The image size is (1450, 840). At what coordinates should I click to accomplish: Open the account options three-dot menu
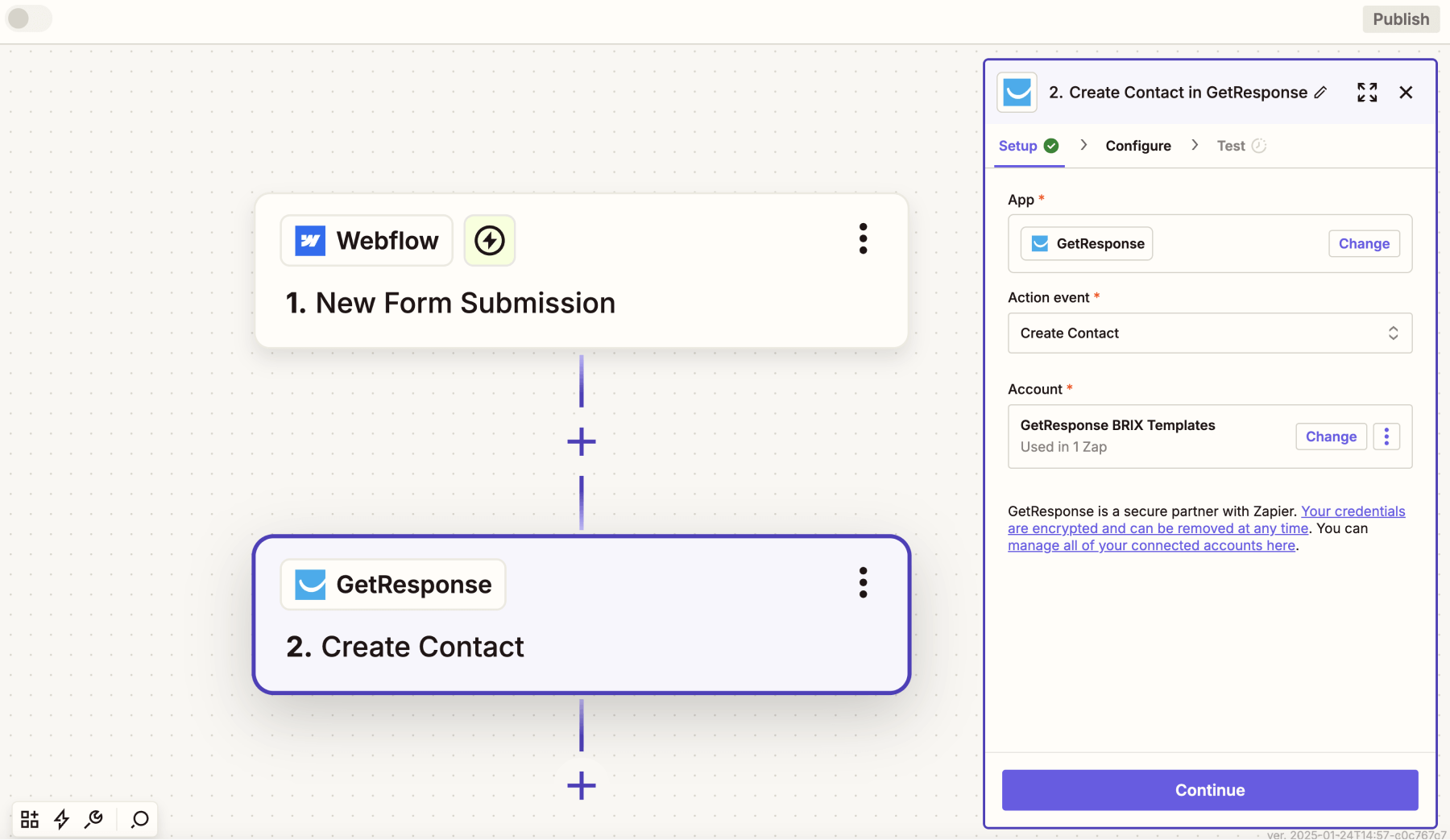coord(1386,437)
